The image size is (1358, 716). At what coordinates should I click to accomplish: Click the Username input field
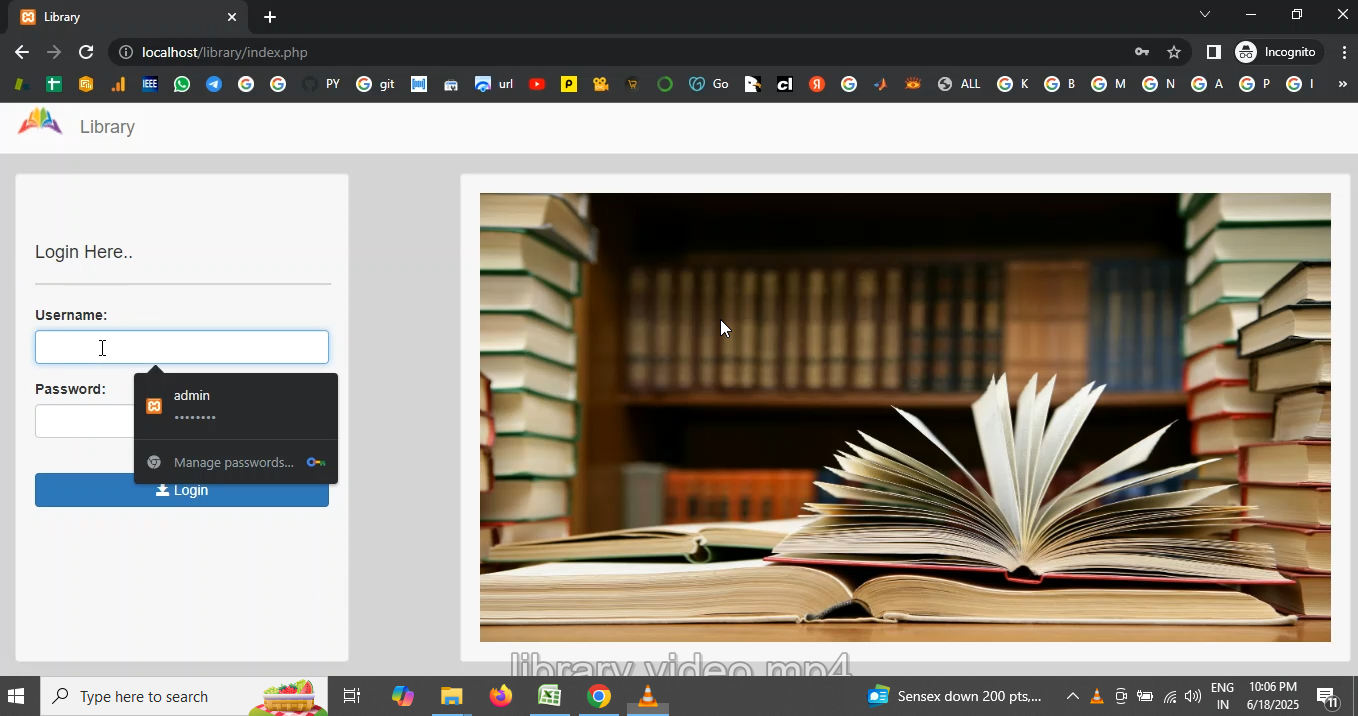pyautogui.click(x=182, y=347)
